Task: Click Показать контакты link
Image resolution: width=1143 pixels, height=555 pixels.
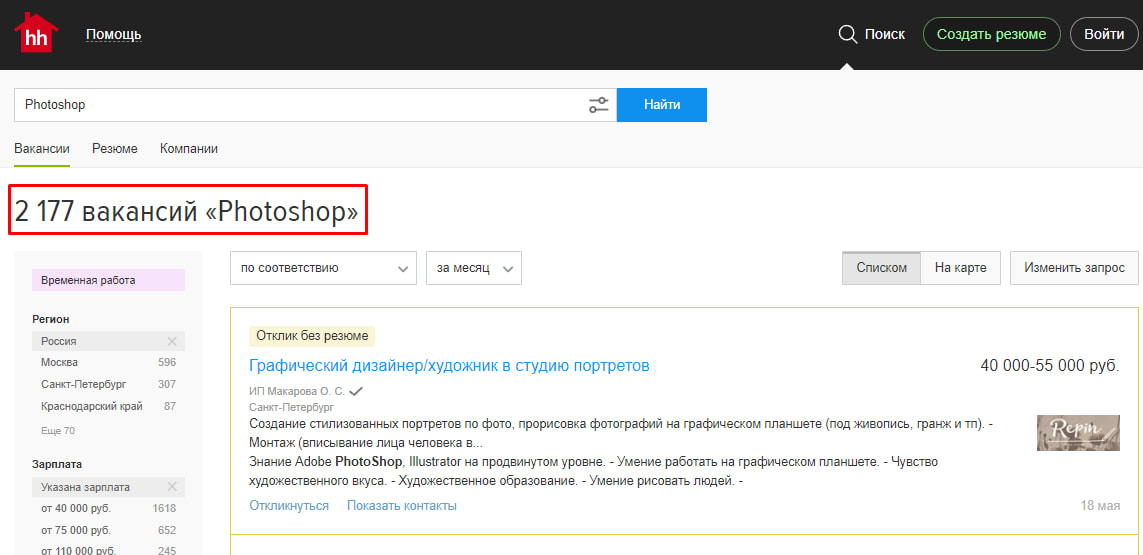Action: point(402,505)
